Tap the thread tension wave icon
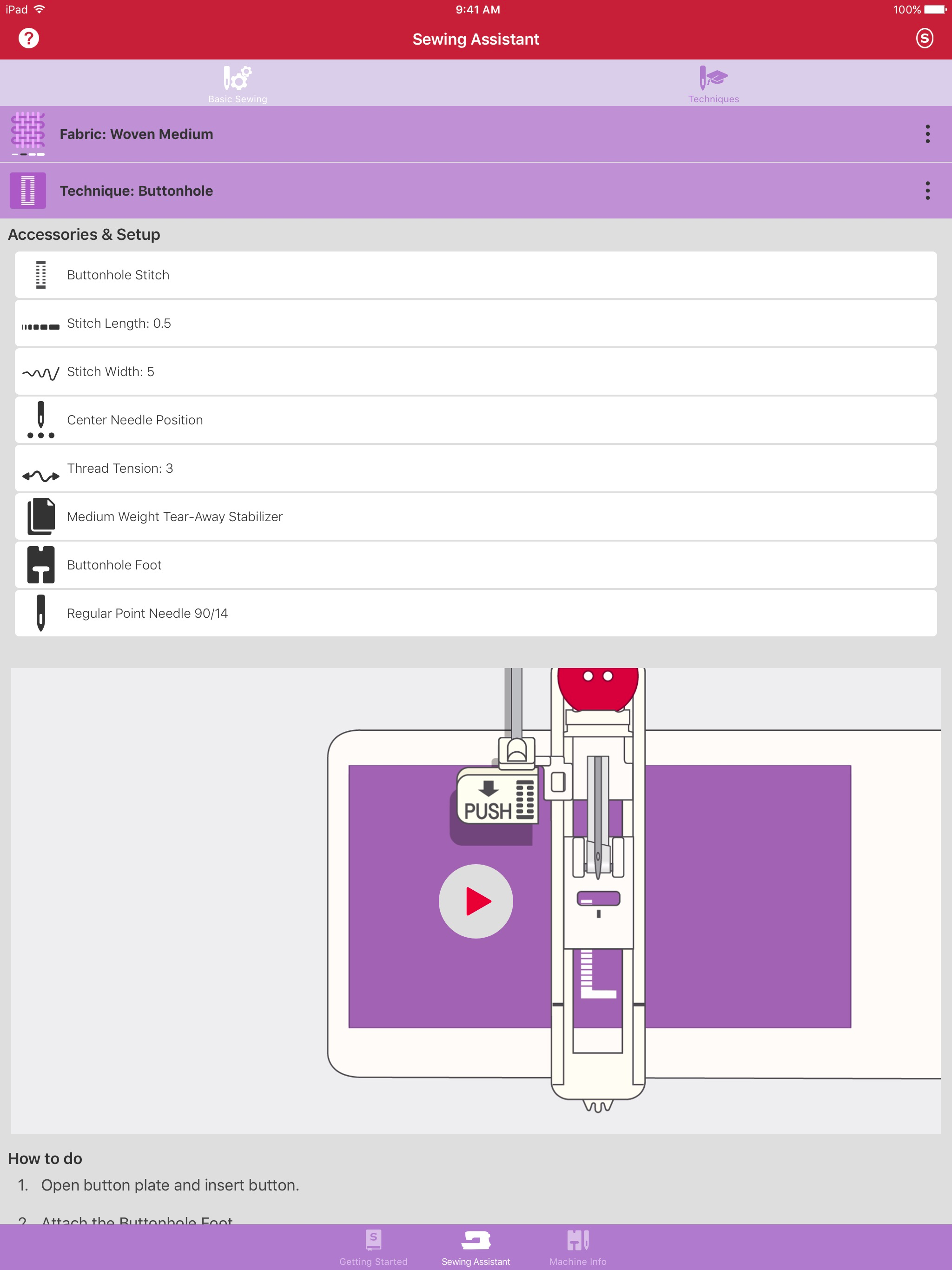The height and width of the screenshot is (1270, 952). [x=41, y=476]
